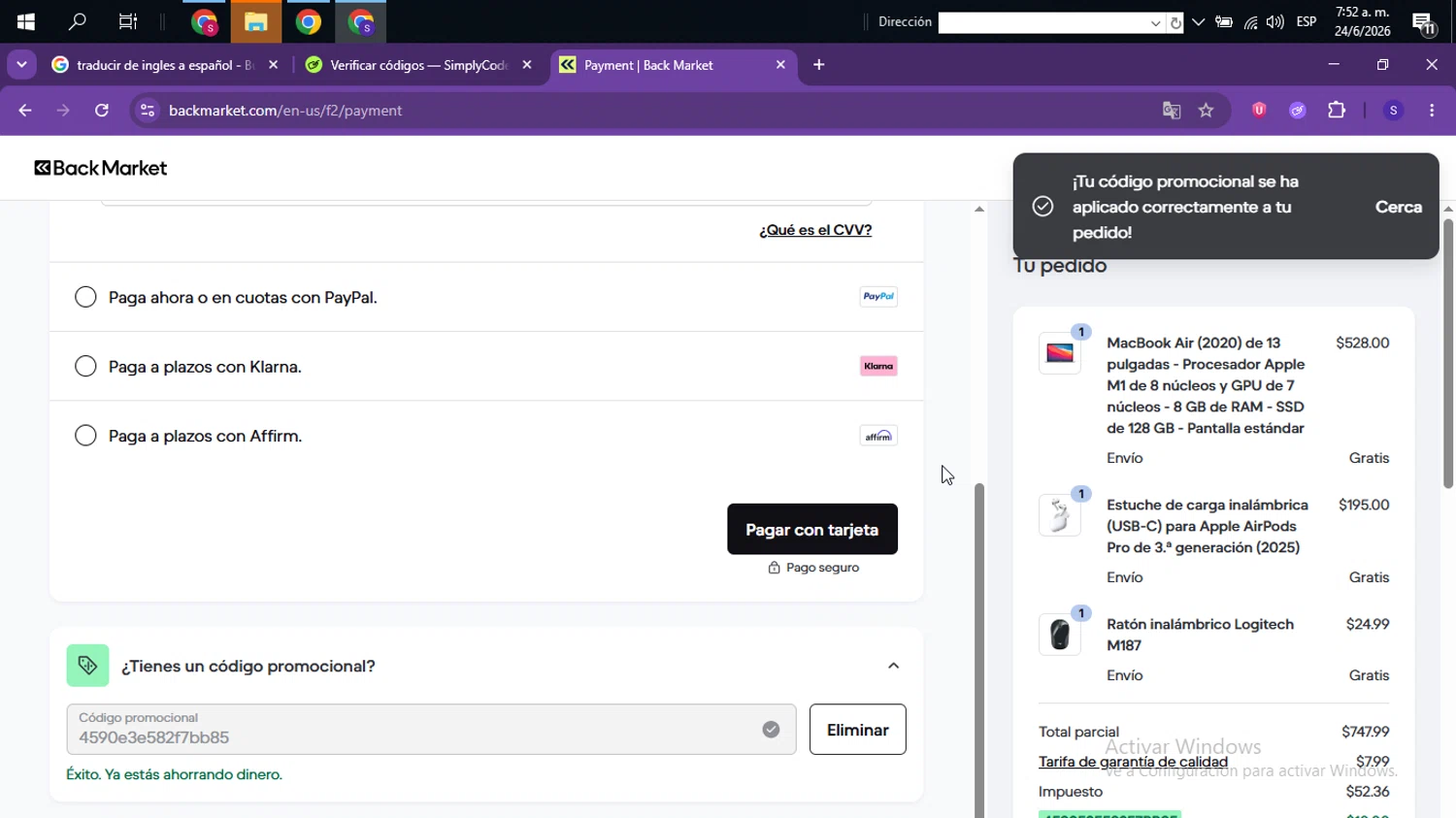Screen dimensions: 1456x818
Task: Select the Affirm installments radio option
Action: [85, 436]
